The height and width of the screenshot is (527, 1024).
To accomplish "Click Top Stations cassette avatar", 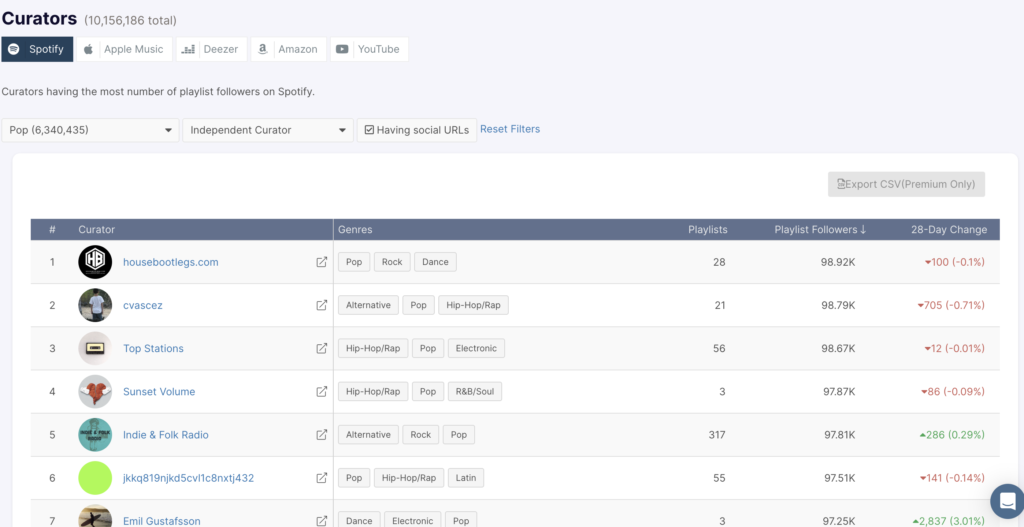I will pos(95,348).
